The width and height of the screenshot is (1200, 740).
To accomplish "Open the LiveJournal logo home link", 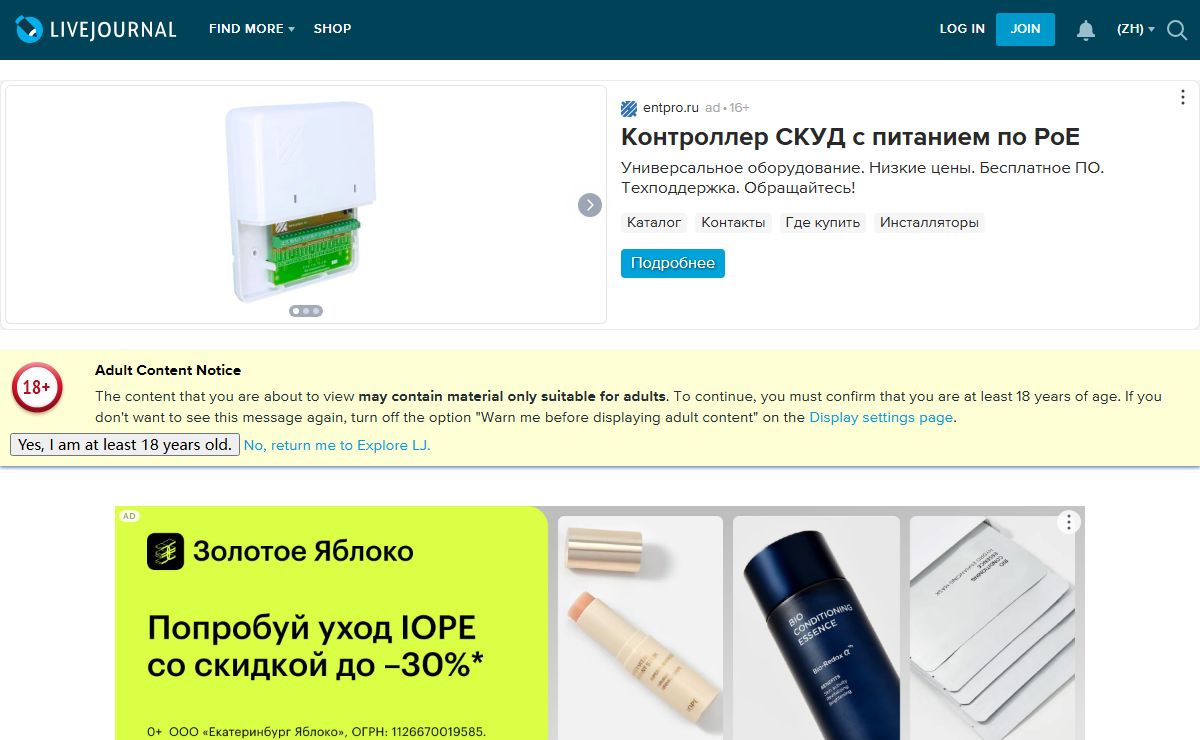I will point(96,29).
